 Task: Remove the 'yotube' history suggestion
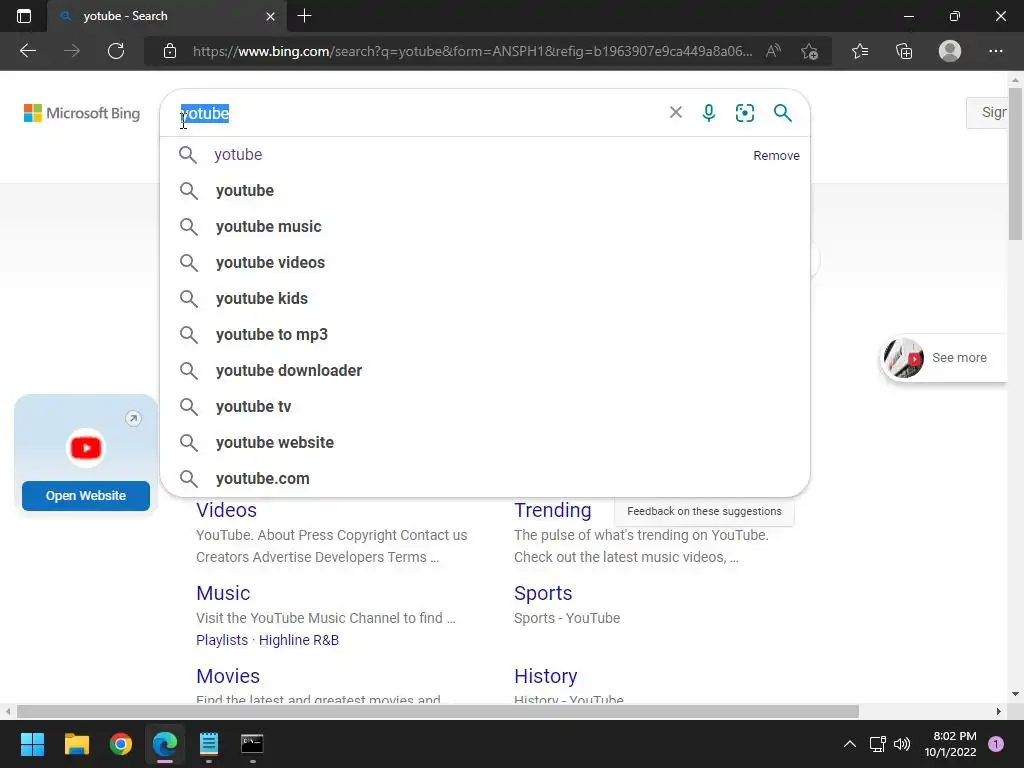click(776, 155)
